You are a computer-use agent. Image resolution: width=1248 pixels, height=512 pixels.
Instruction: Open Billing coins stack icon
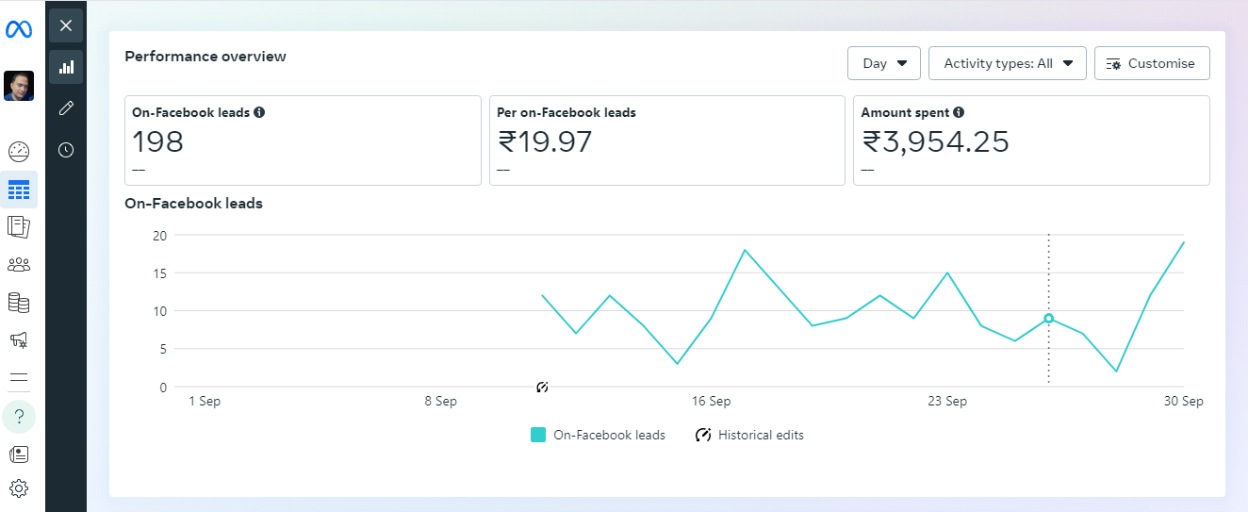tap(19, 302)
